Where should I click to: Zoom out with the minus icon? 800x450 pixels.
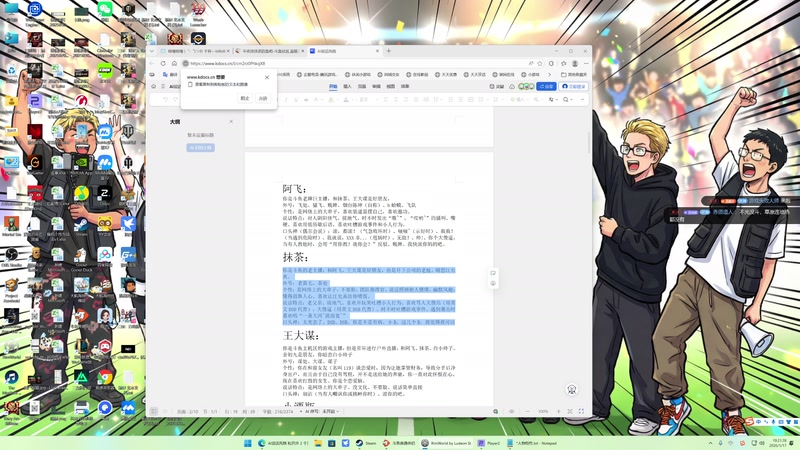(x=528, y=411)
